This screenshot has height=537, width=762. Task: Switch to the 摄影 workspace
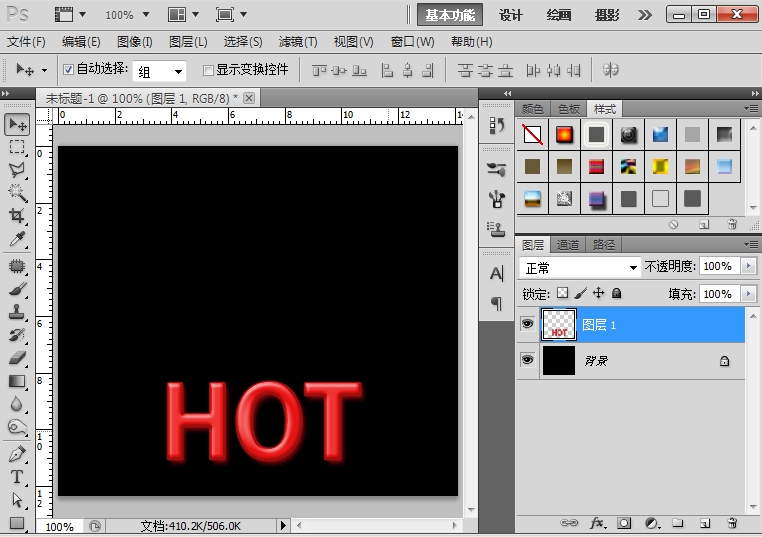(x=607, y=15)
